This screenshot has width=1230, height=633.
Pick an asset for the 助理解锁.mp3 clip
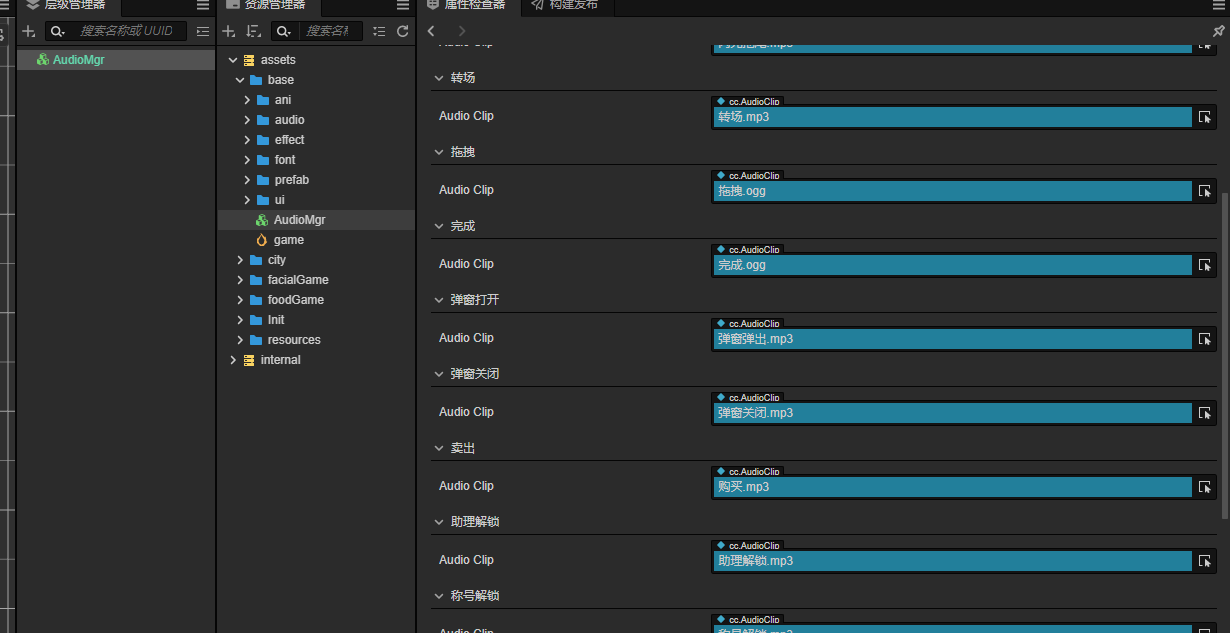tap(1205, 561)
